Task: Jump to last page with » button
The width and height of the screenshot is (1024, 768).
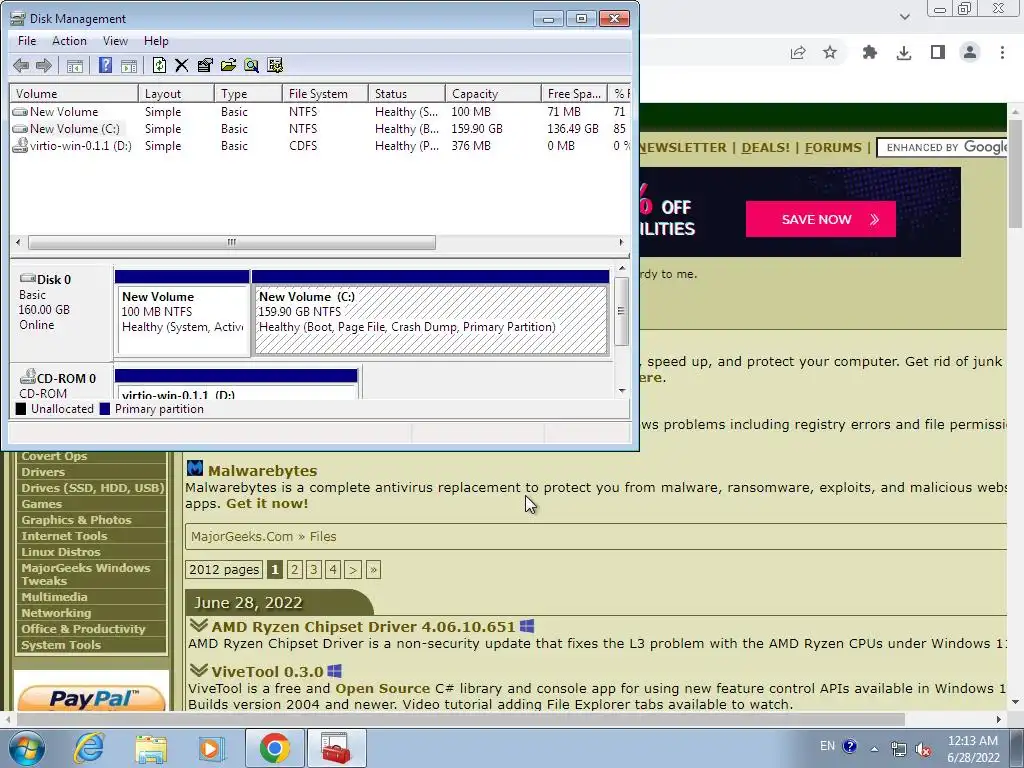Action: [x=374, y=569]
